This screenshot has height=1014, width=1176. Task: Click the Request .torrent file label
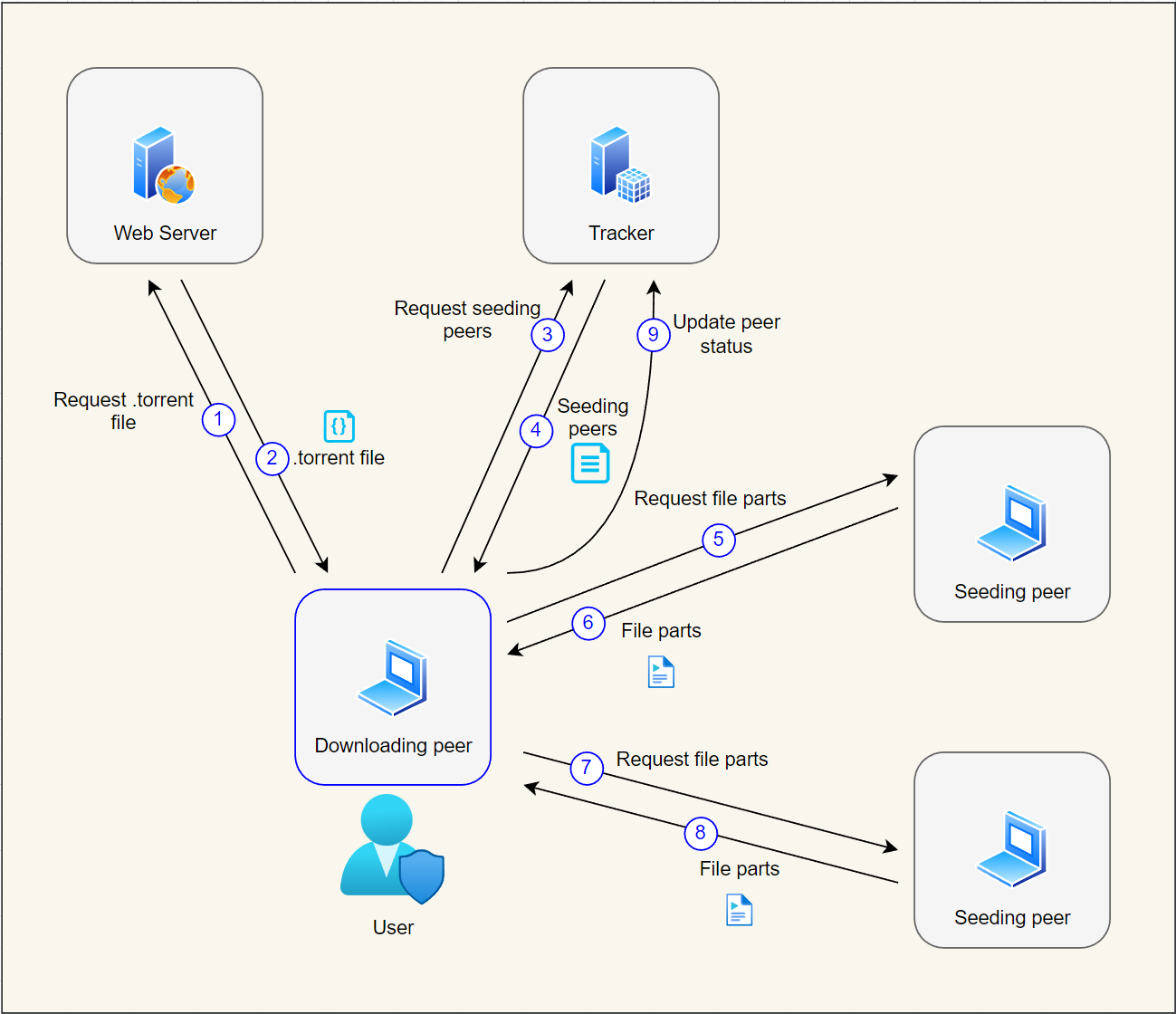point(122,411)
